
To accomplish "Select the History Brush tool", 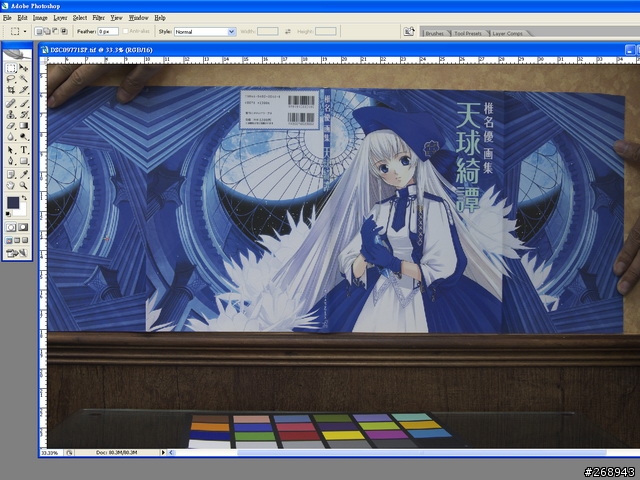I will (24, 114).
